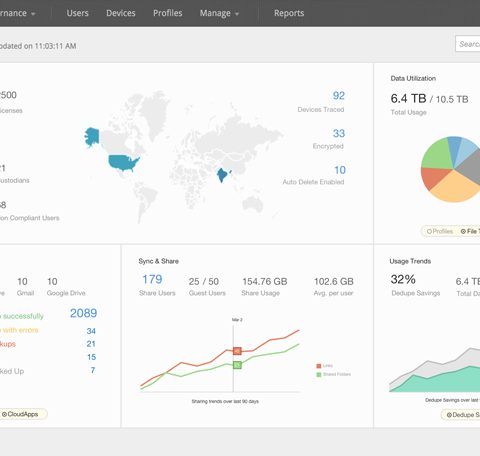Select the CloudApps radio option
Screen dimensions: 480x456
pos(20,414)
